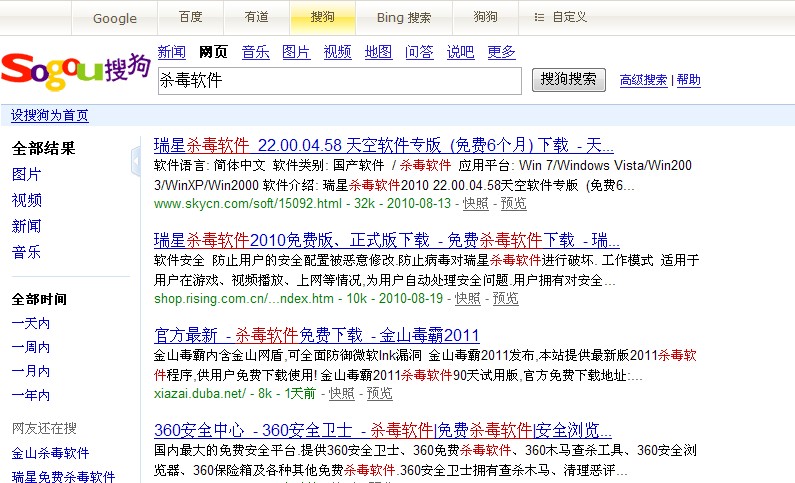Open the 视频 category above search box
The width and height of the screenshot is (795, 483).
[338, 52]
